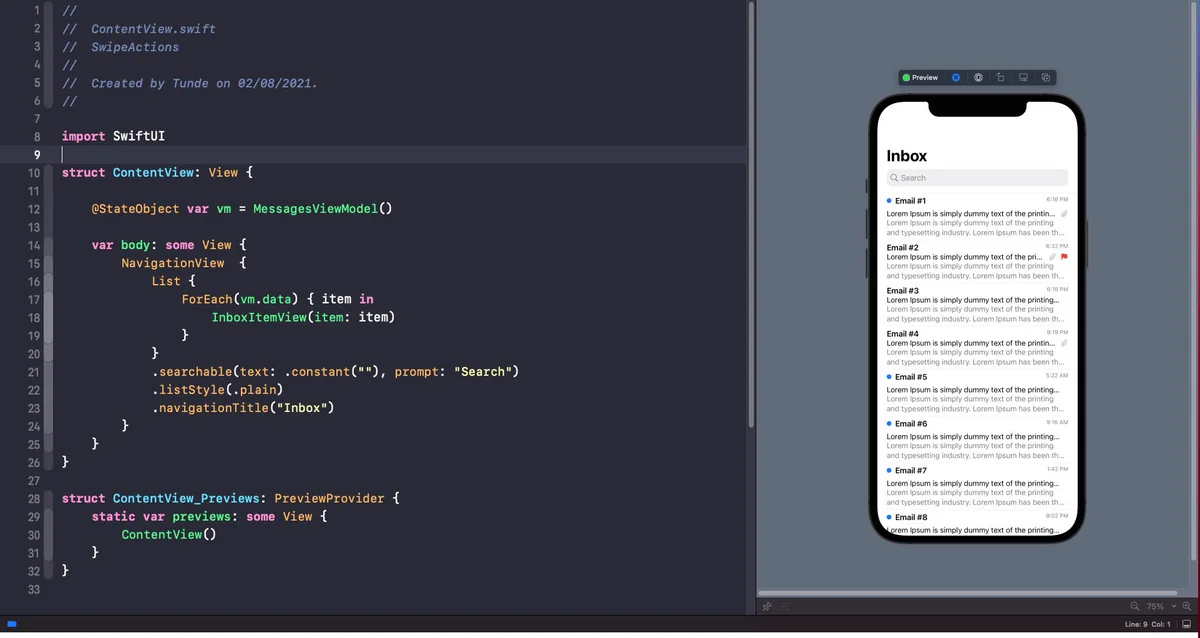
Task: Click the preview list icon beside the pin
Action: [x=785, y=606]
